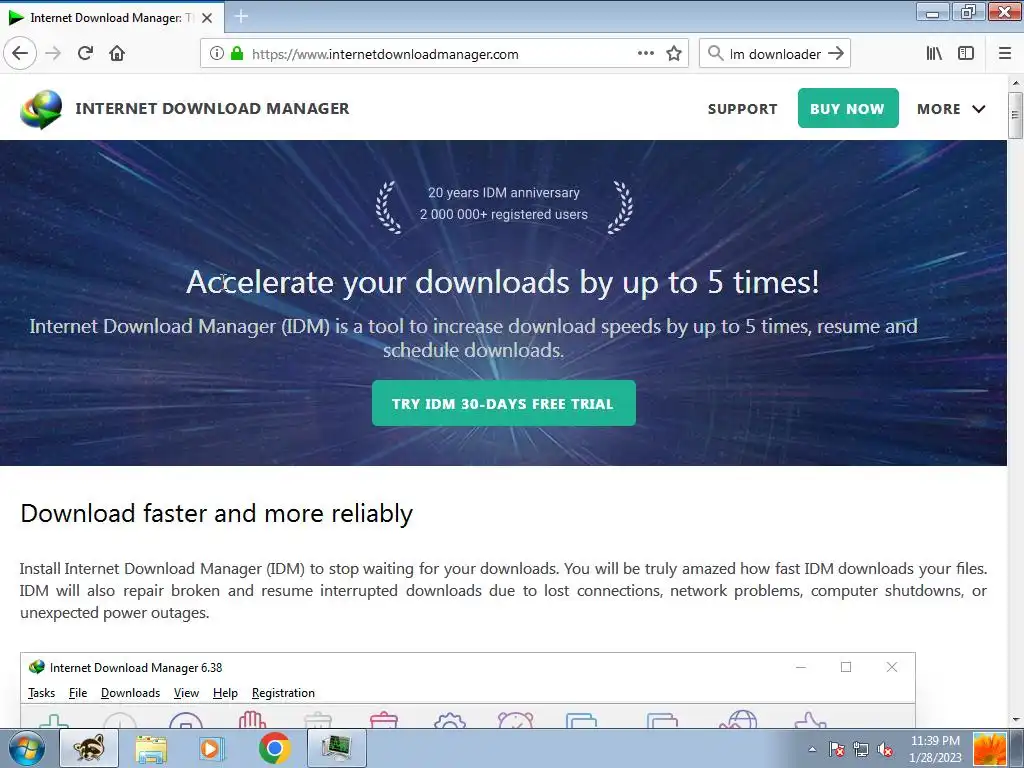Click the BUY NOW button

click(848, 108)
